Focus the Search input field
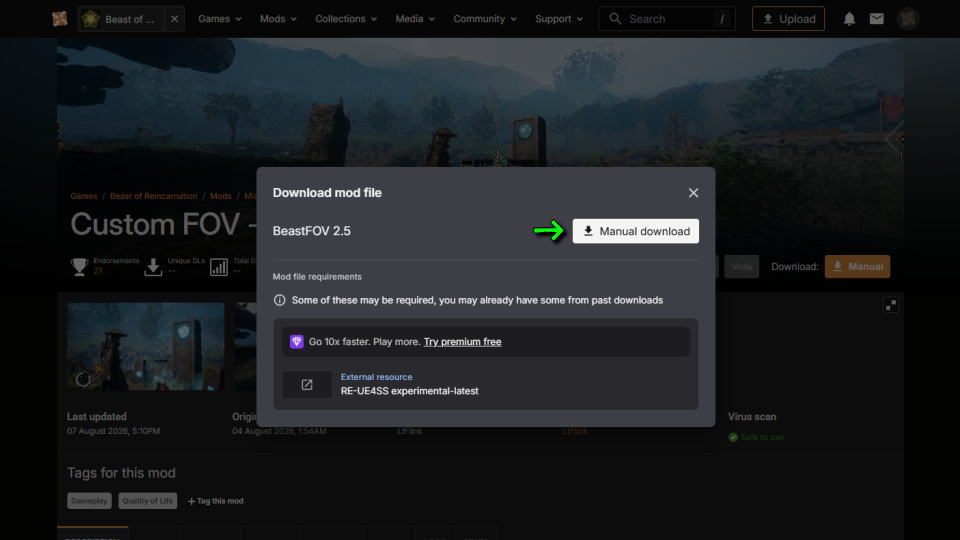The height and width of the screenshot is (540, 960). coord(667,19)
